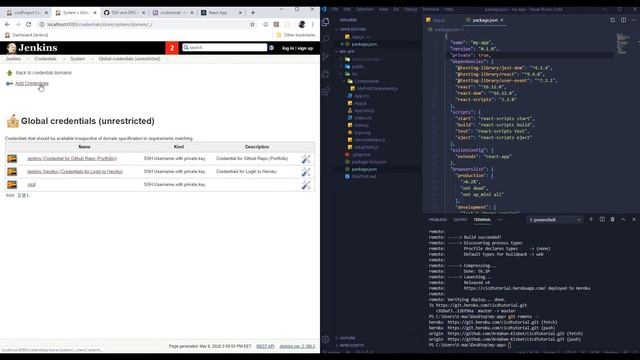Click the credential icon in the Github Repo row
The height and width of the screenshot is (360, 640).
12,159
